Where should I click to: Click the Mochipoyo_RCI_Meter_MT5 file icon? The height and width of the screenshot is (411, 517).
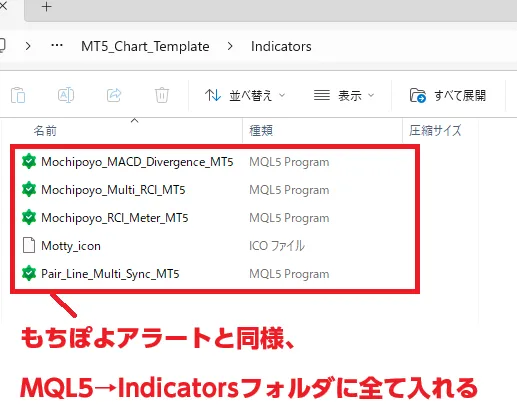[x=29, y=218]
